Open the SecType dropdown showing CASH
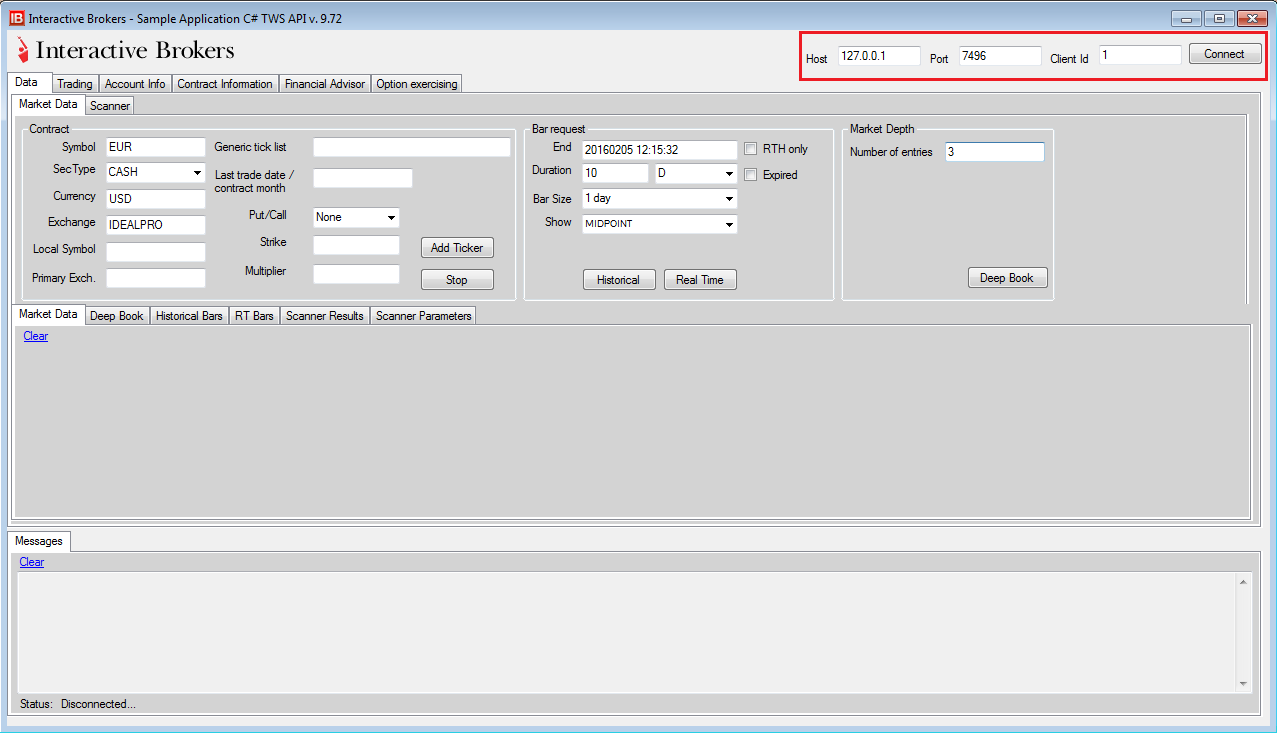The image size is (1277, 733). pyautogui.click(x=155, y=172)
